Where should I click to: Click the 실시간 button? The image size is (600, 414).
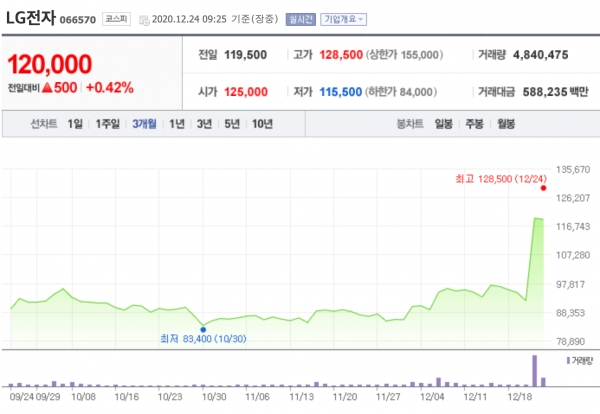coord(301,19)
